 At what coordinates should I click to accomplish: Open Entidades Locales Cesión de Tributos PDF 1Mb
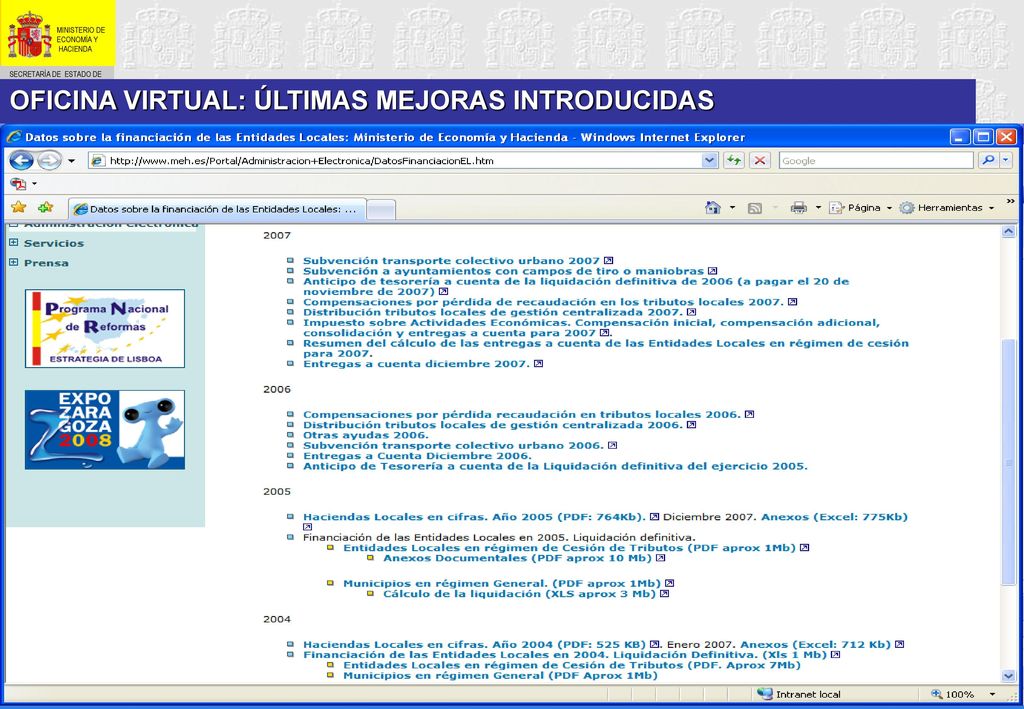click(569, 548)
